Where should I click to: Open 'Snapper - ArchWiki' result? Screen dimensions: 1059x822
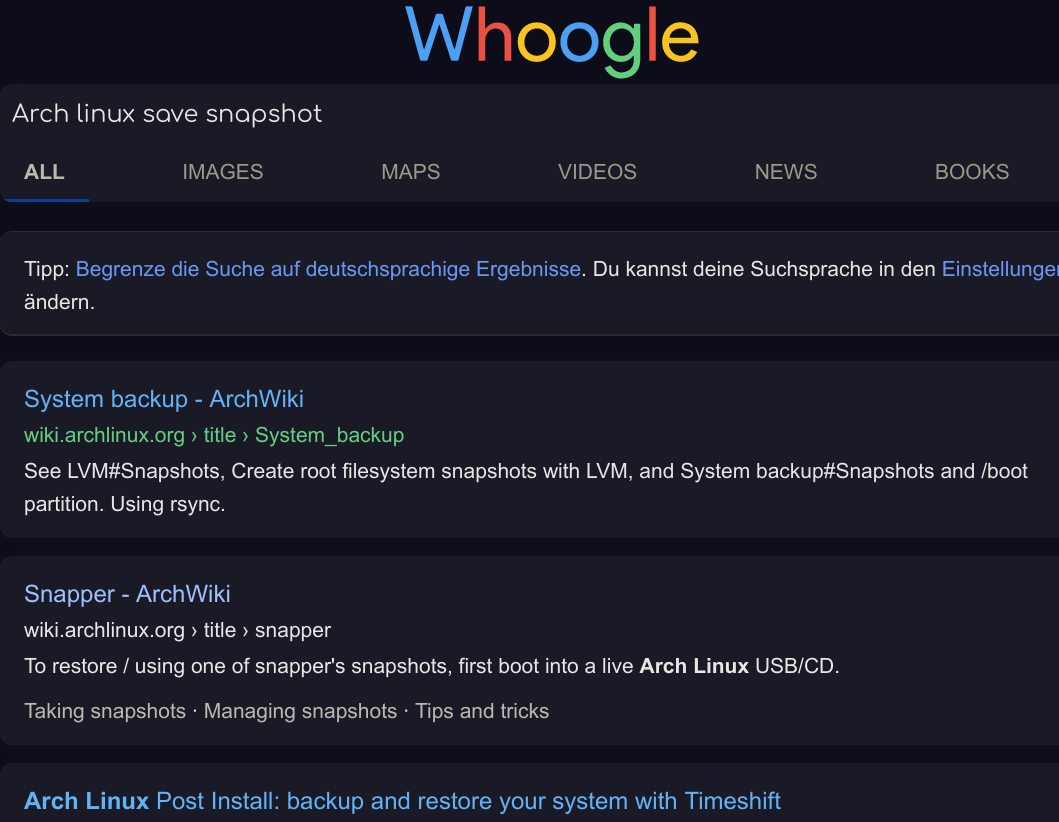coord(127,594)
